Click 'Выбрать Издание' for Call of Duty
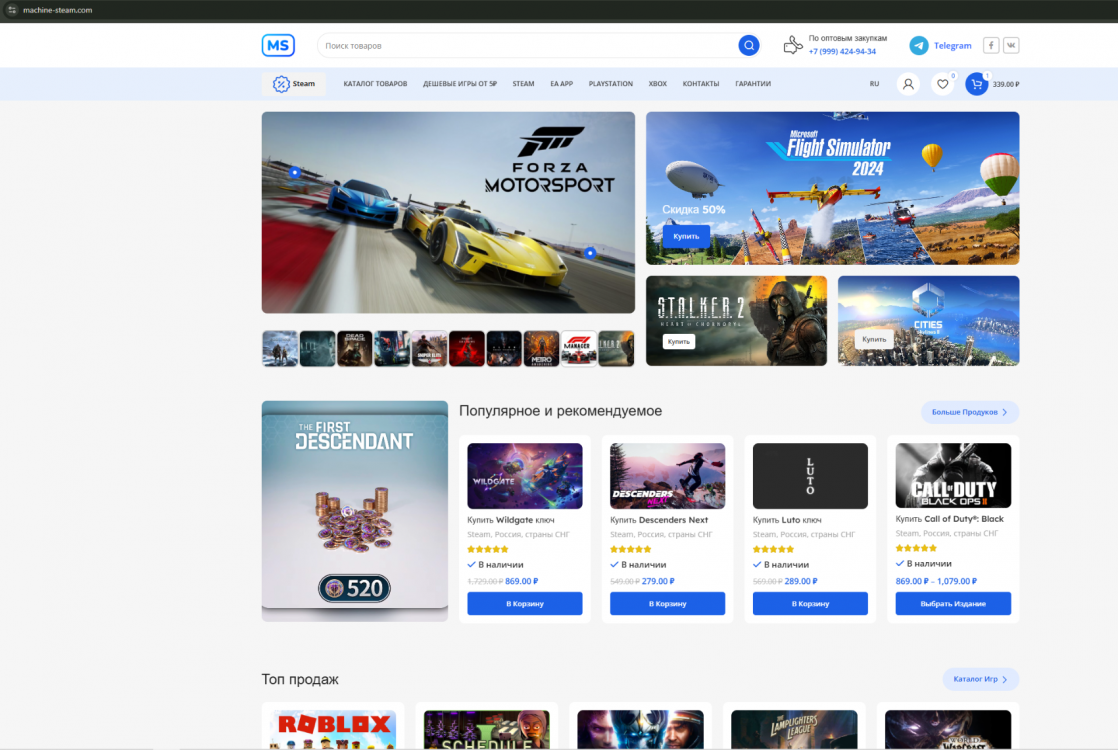 tap(952, 604)
